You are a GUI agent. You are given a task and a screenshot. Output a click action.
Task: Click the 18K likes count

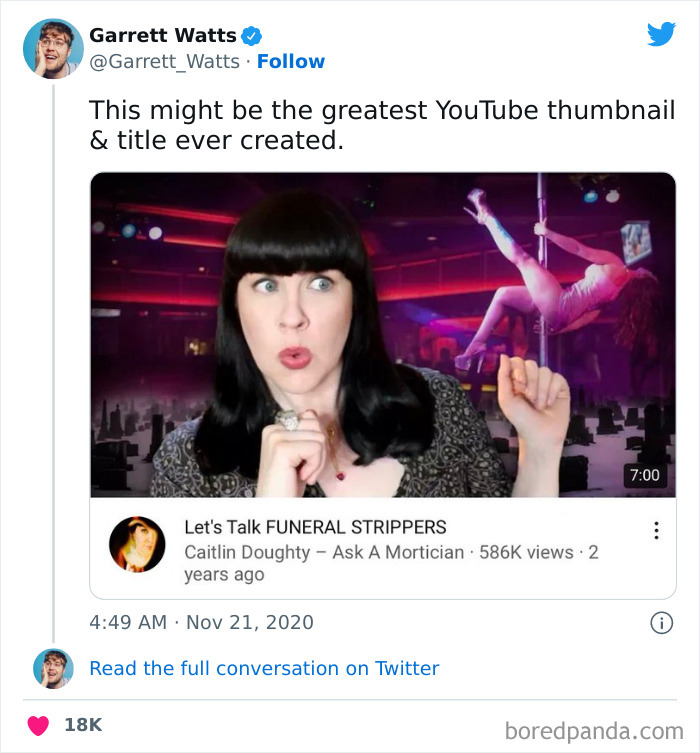[83, 724]
